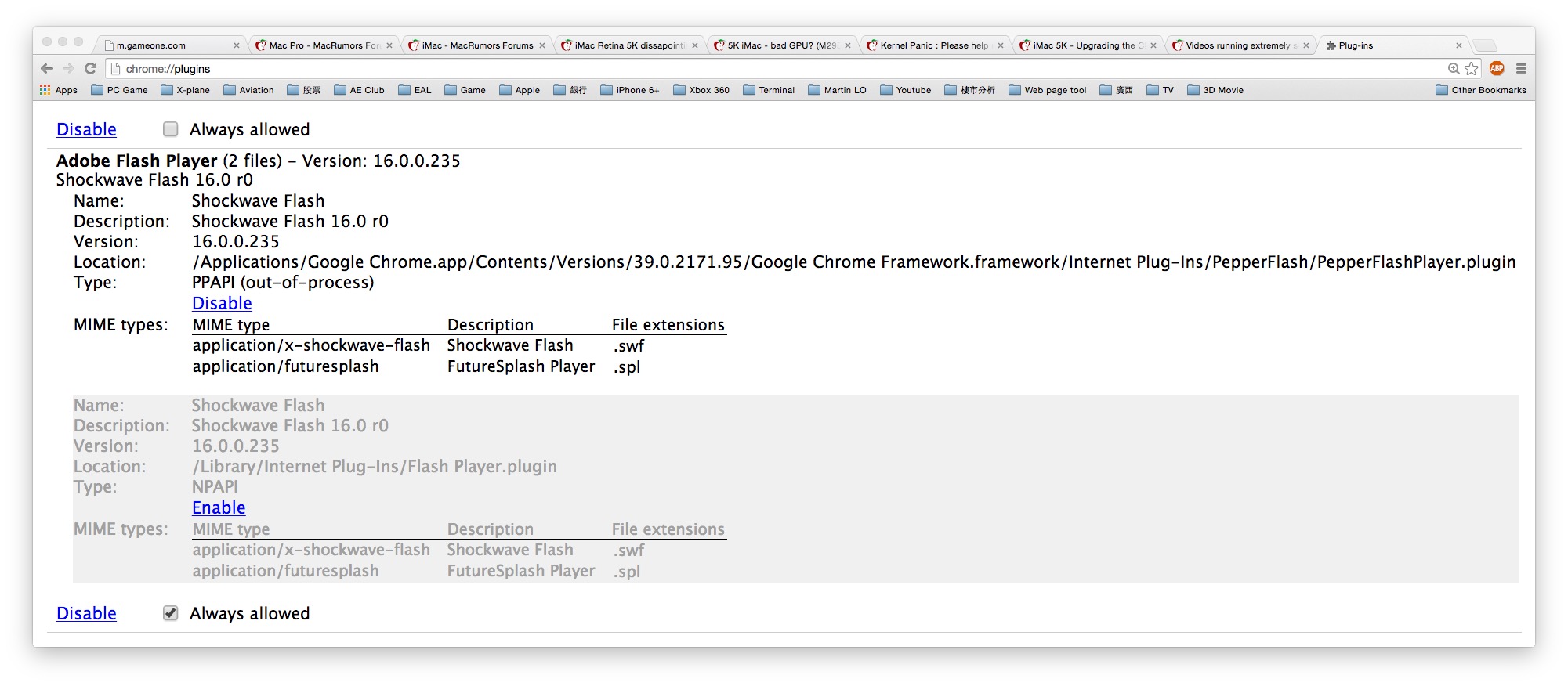Open the Chrome hamburger menu
Image resolution: width=1568 pixels, height=686 pixels.
pyautogui.click(x=1521, y=68)
